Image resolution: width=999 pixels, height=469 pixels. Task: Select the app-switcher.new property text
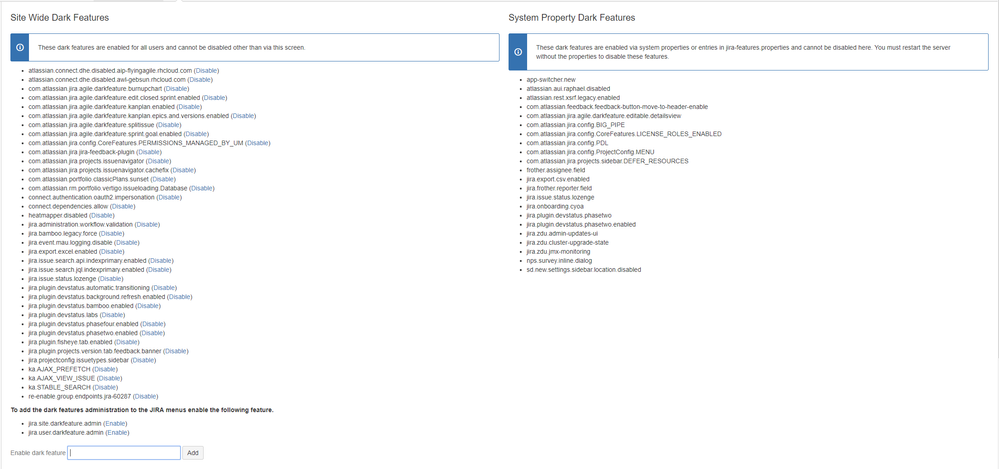[551, 80]
